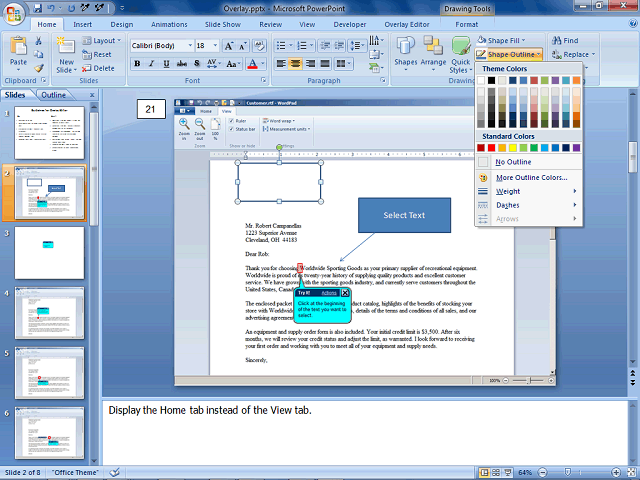This screenshot has height=480, width=640.
Task: Align text left
Action: point(281,63)
